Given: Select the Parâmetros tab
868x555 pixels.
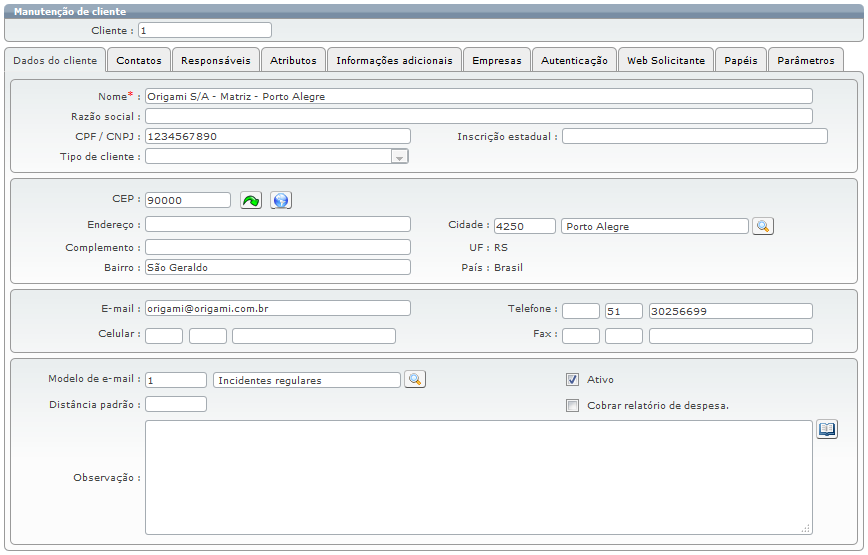Looking at the screenshot, I should [x=805, y=60].
